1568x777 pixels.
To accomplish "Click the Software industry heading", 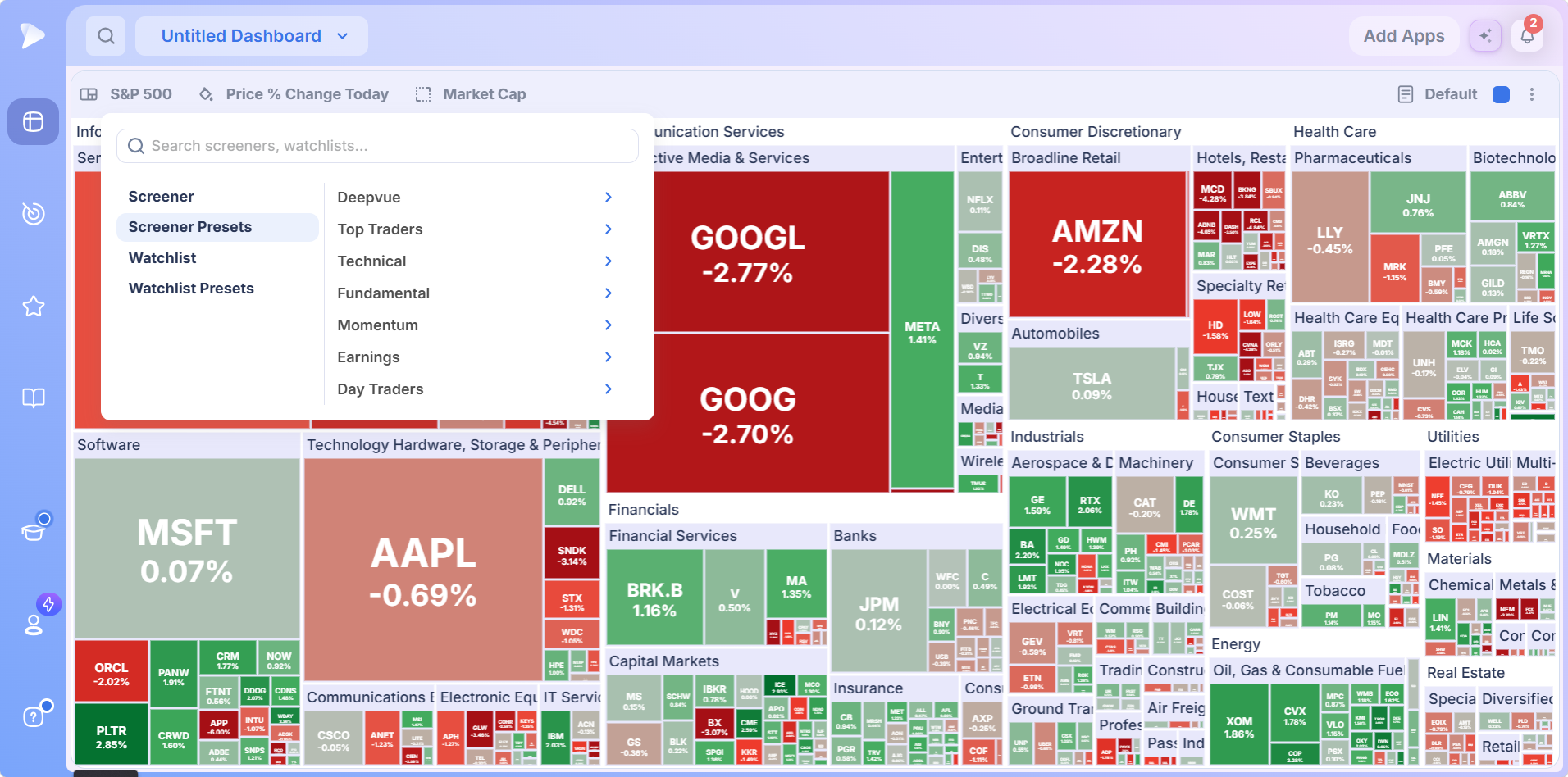I will tap(109, 445).
